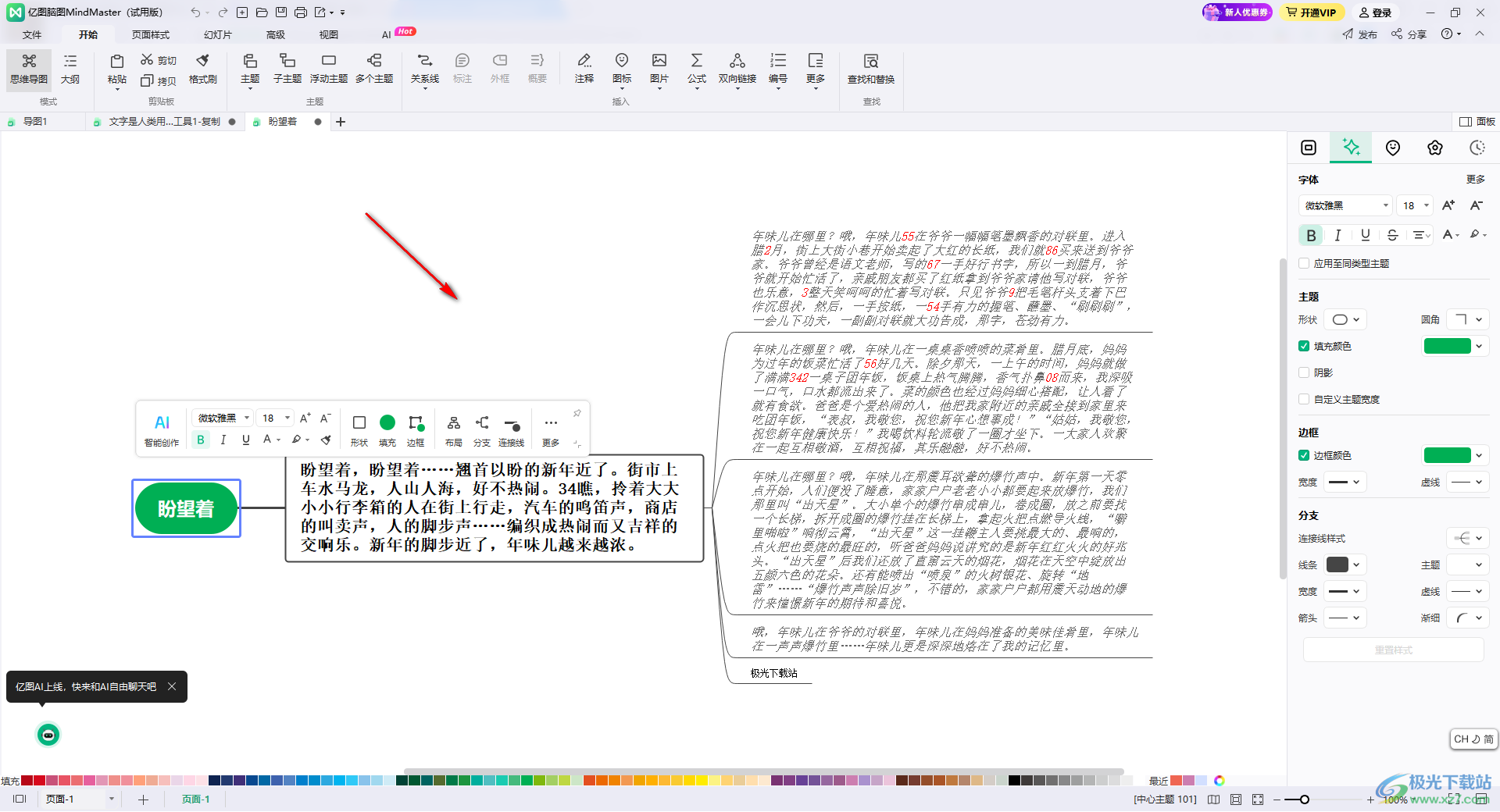The image size is (1500, 812).
Task: Click 形状 shape in the floating toolbar
Action: coord(359,429)
